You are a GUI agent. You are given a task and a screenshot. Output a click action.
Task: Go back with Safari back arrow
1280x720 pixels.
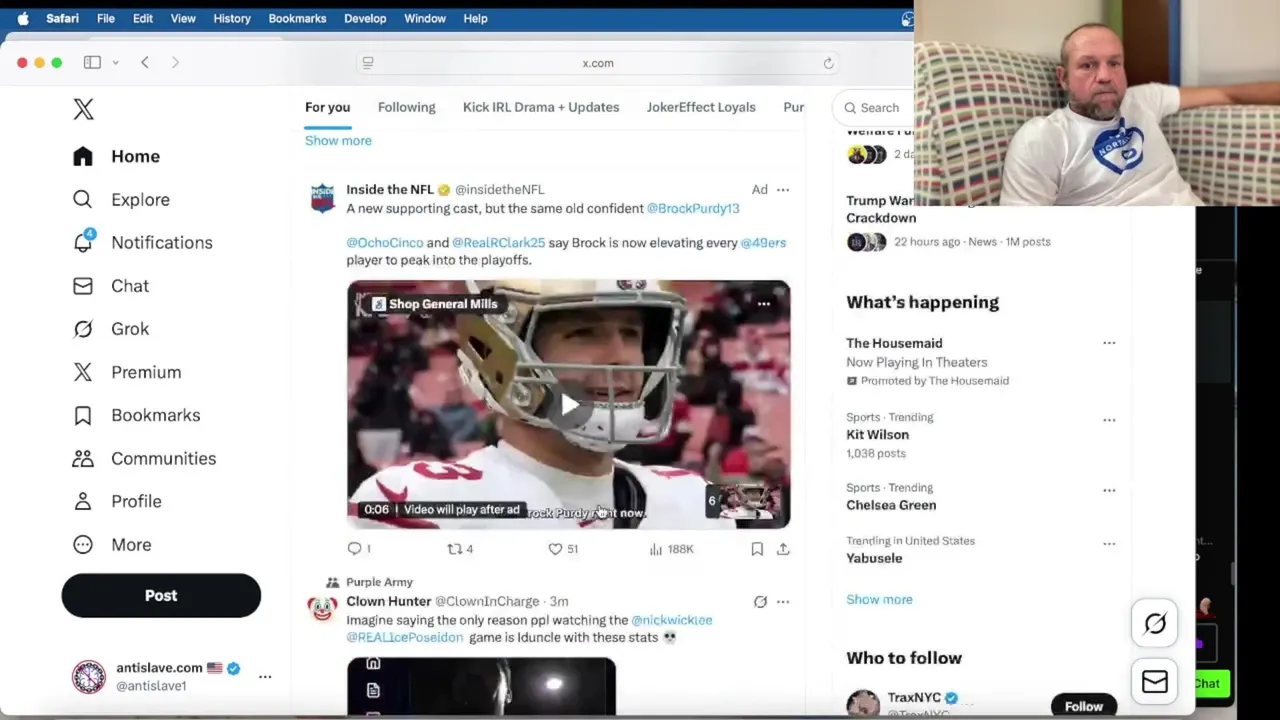(x=145, y=62)
